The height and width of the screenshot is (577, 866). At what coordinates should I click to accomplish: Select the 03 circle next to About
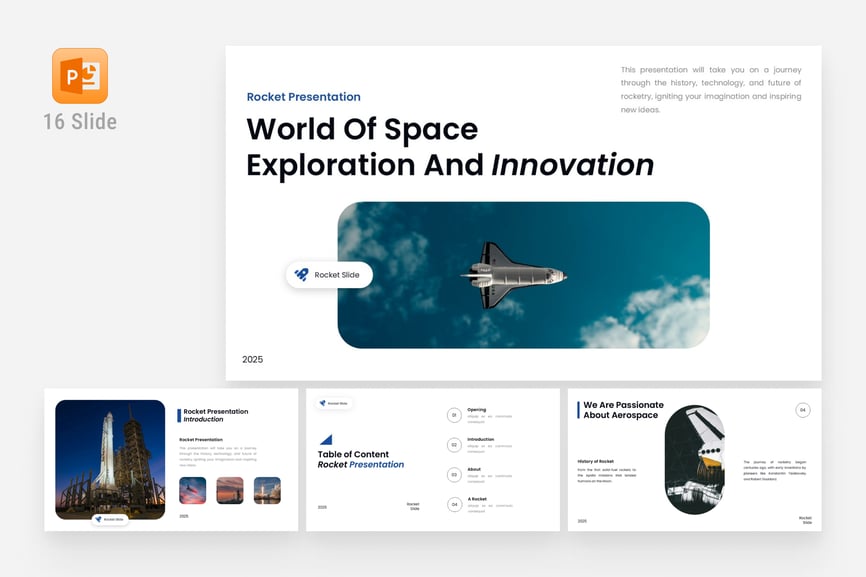tap(454, 474)
